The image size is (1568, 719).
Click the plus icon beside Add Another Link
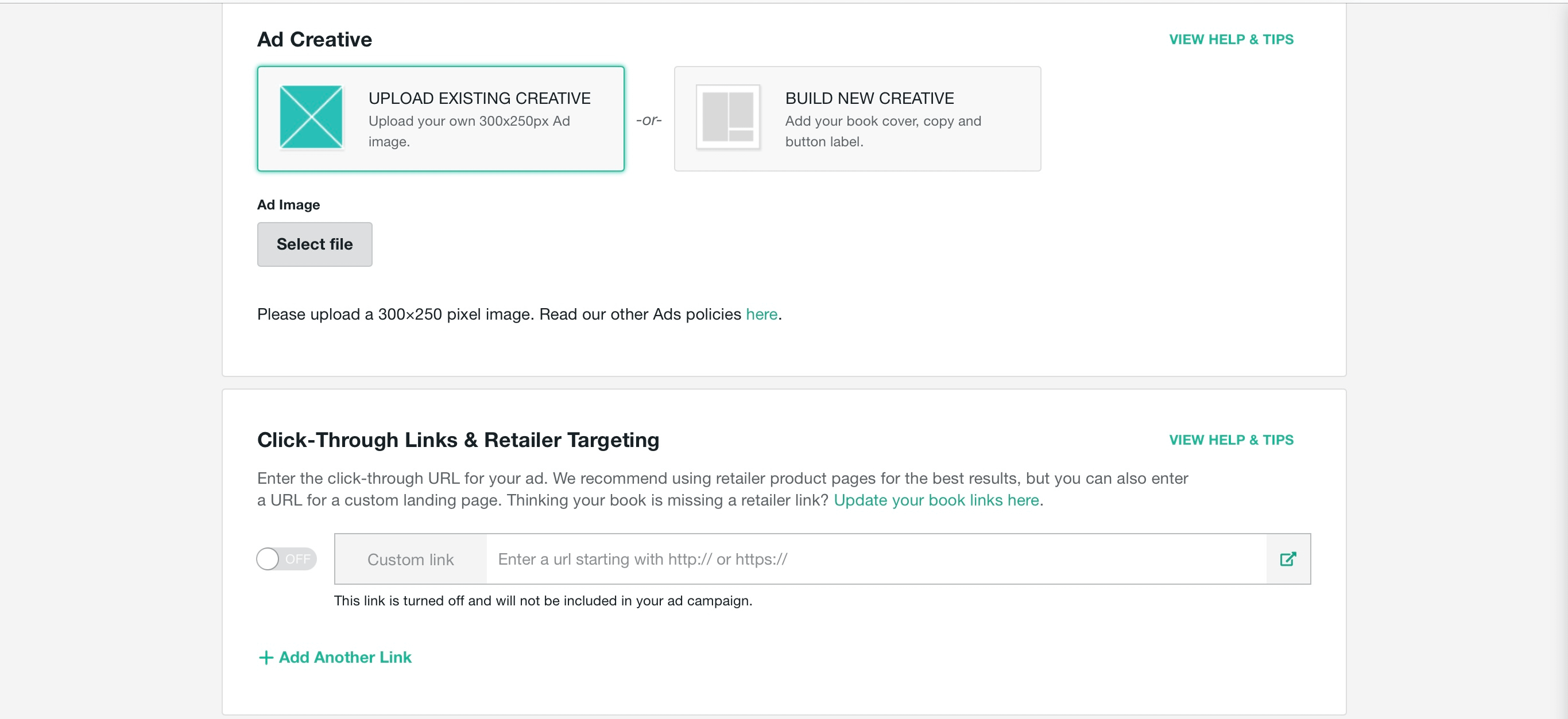[265, 658]
